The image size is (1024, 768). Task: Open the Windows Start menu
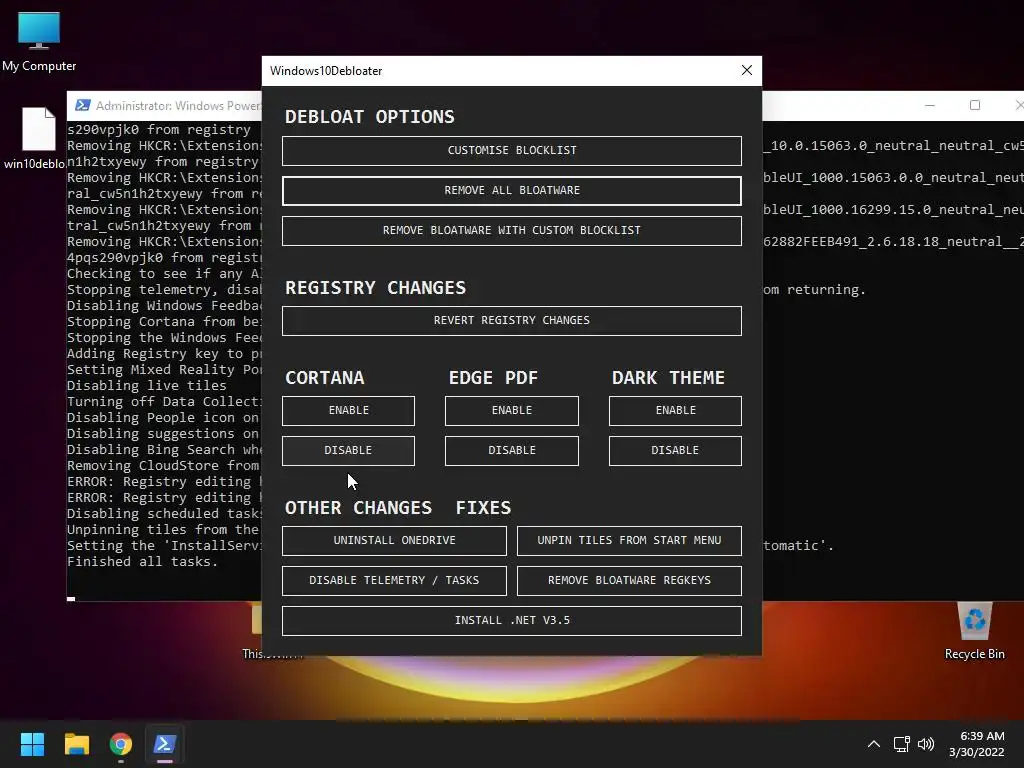(x=32, y=744)
